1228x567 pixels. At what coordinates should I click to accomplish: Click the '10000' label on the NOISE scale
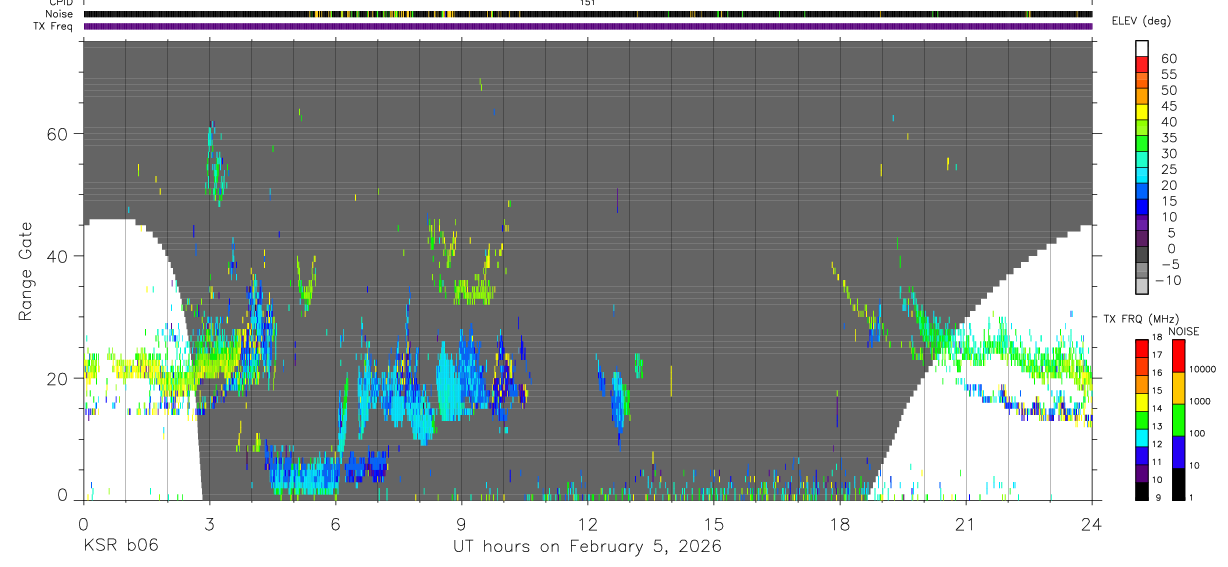(x=1203, y=369)
